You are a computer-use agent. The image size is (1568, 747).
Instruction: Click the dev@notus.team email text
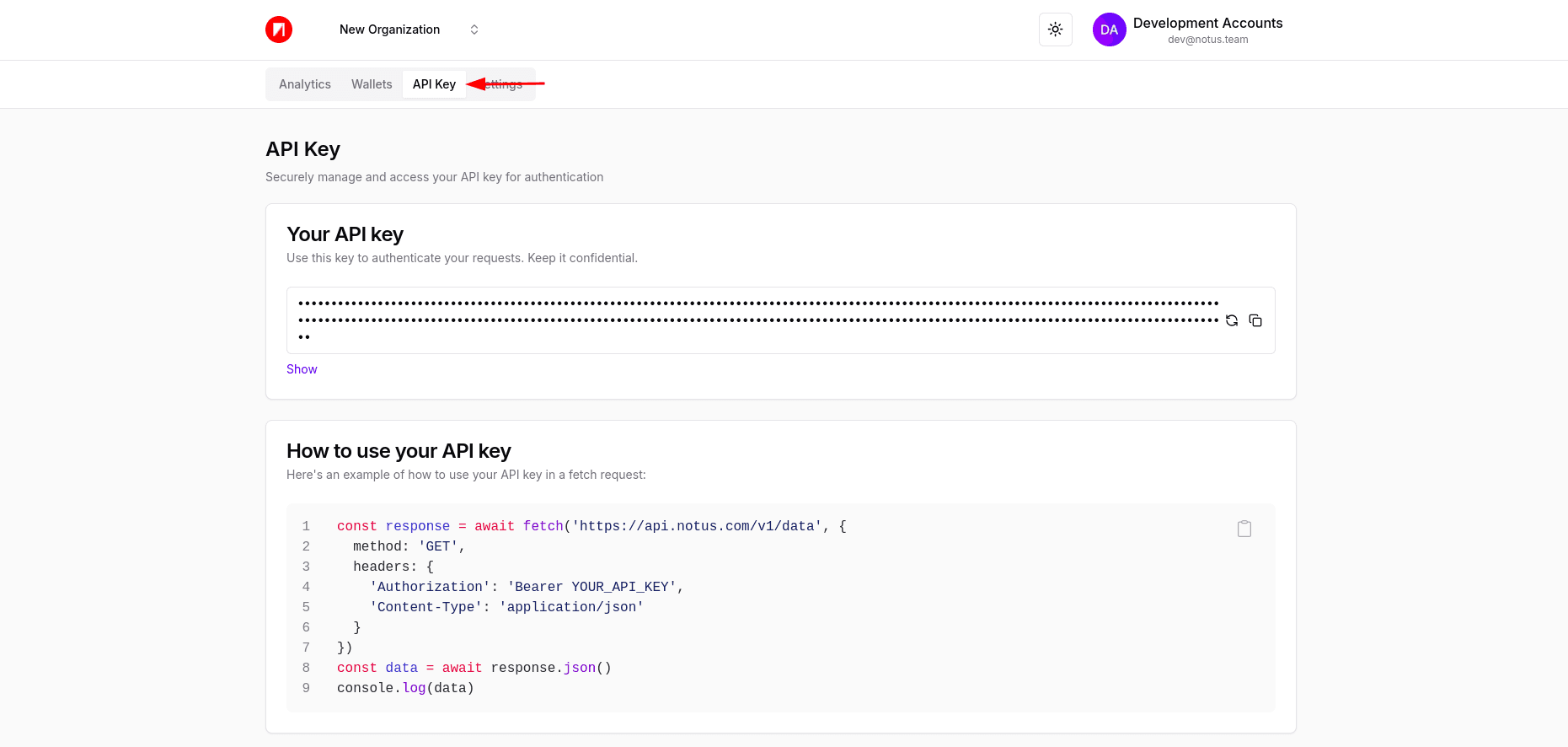pos(1207,40)
